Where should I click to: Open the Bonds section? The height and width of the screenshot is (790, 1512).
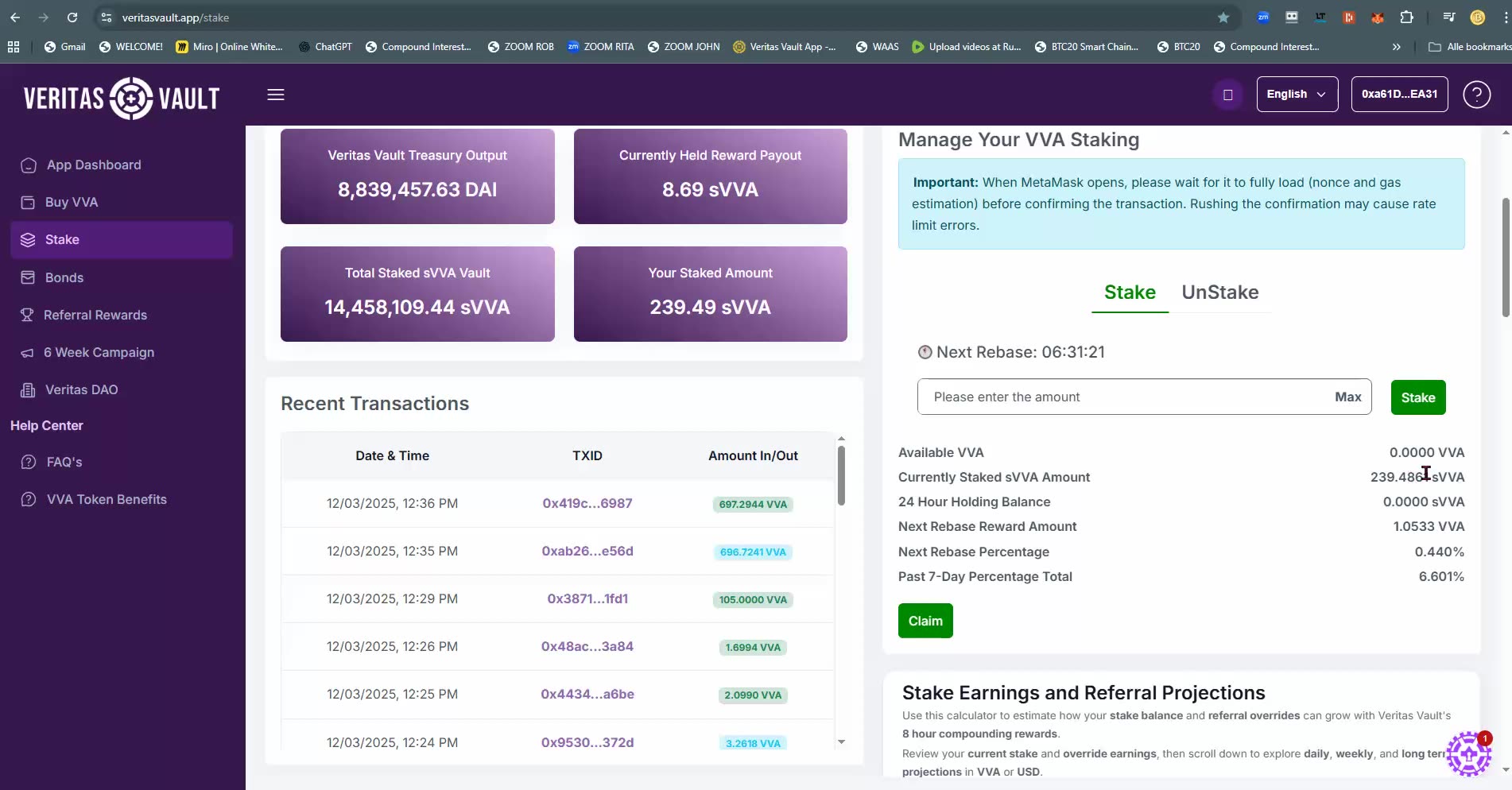pyautogui.click(x=64, y=277)
